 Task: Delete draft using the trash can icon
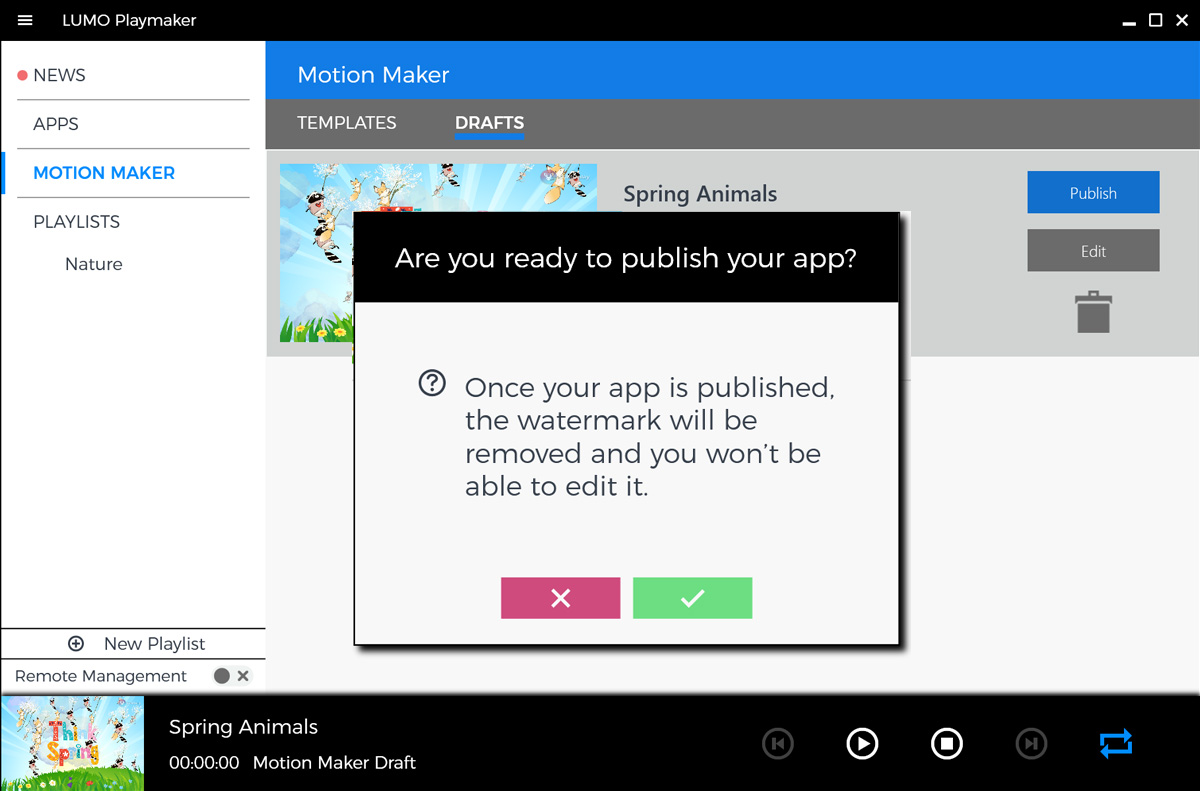1093,312
